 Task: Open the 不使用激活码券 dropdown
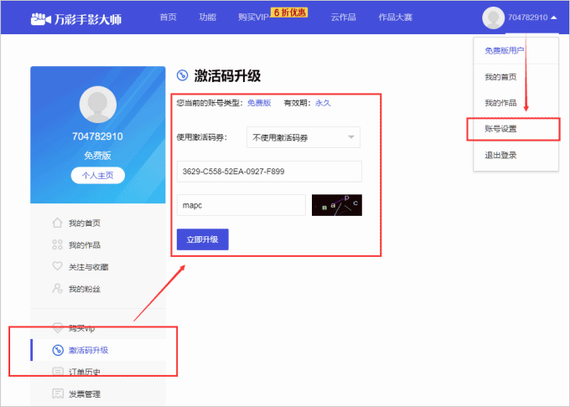(x=303, y=137)
